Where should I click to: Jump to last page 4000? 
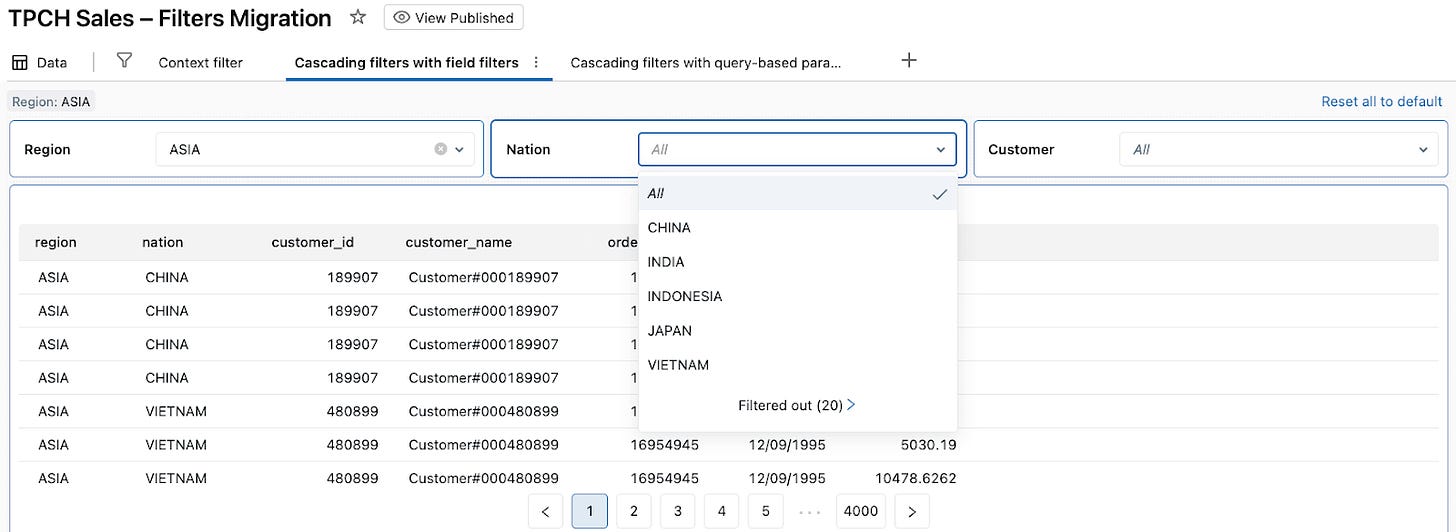click(x=861, y=511)
